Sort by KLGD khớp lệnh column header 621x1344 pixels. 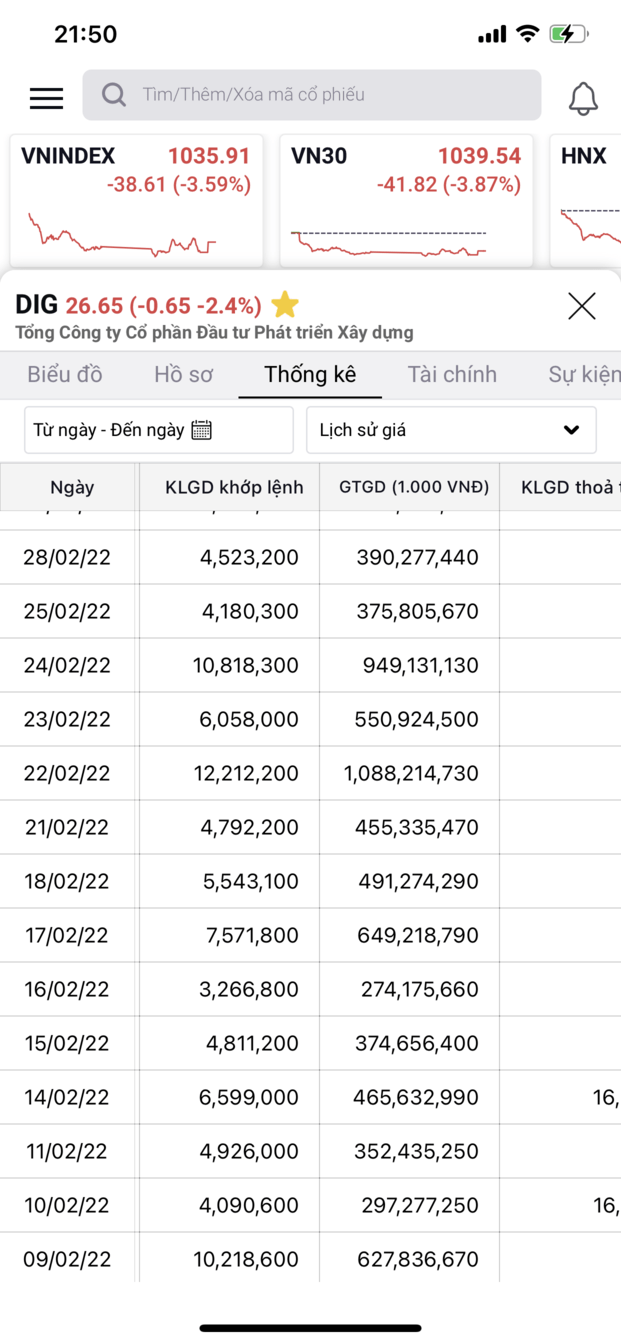click(234, 488)
